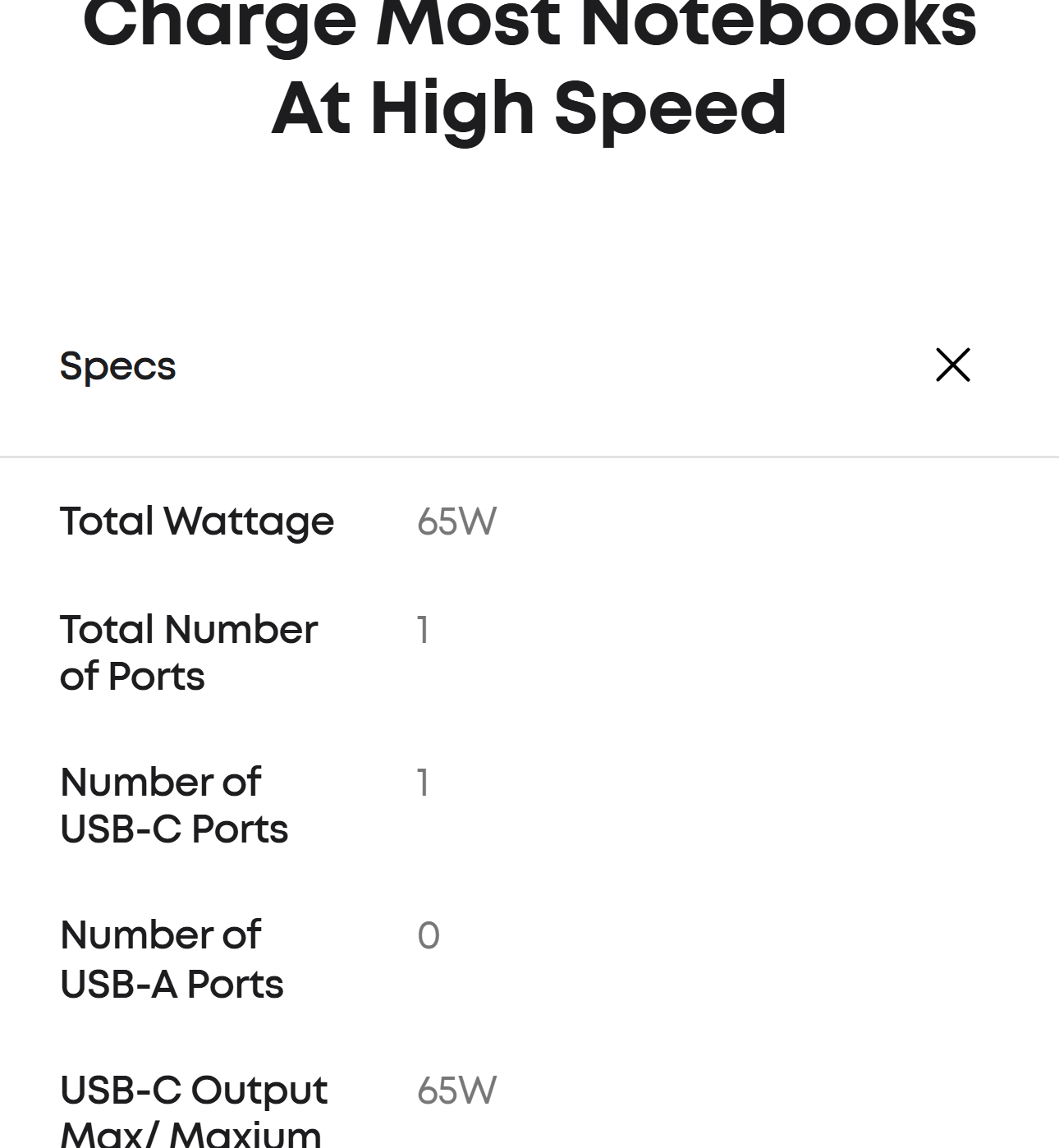This screenshot has width=1059, height=1148.
Task: Click the word "Notebooks" in the headline
Action: pos(778,25)
